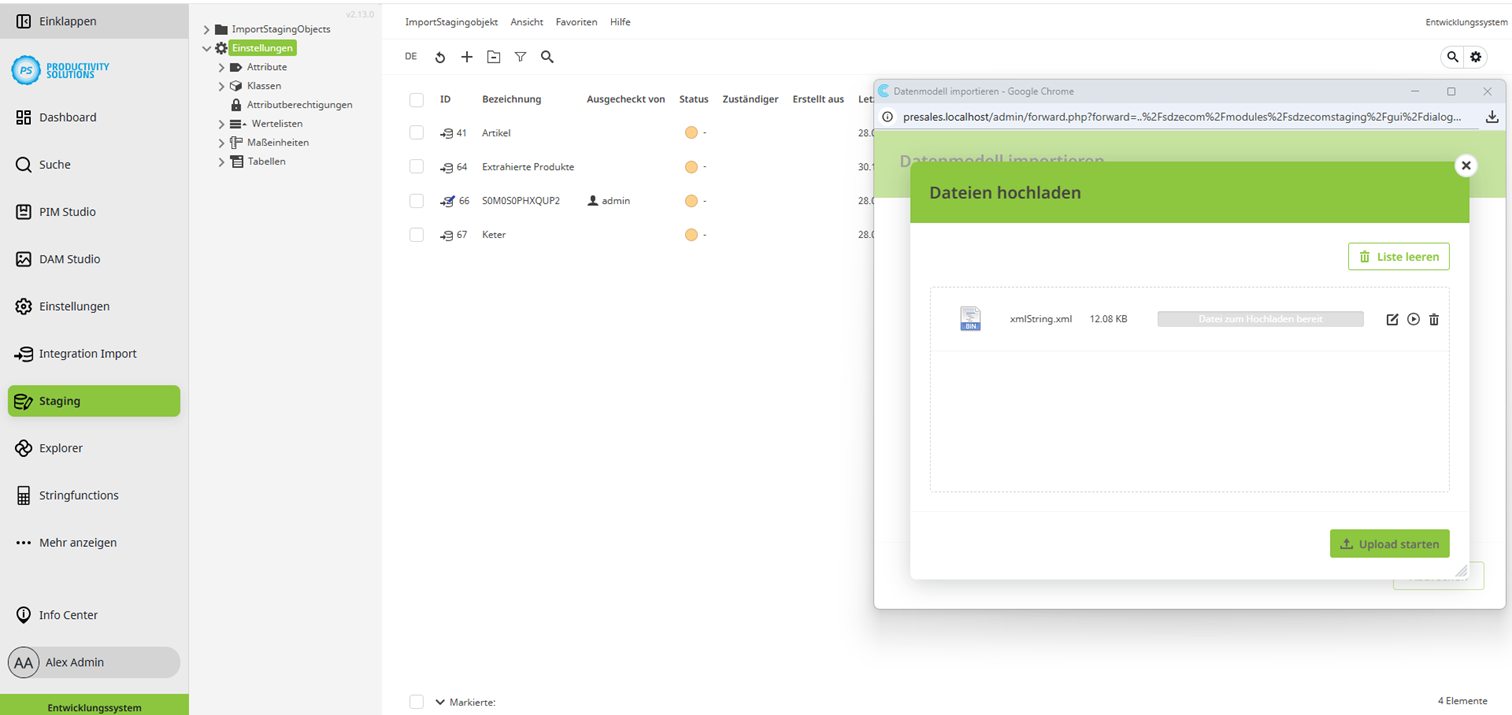This screenshot has width=1512, height=715.
Task: Toggle the select-all checkbox in table header
Action: [417, 100]
